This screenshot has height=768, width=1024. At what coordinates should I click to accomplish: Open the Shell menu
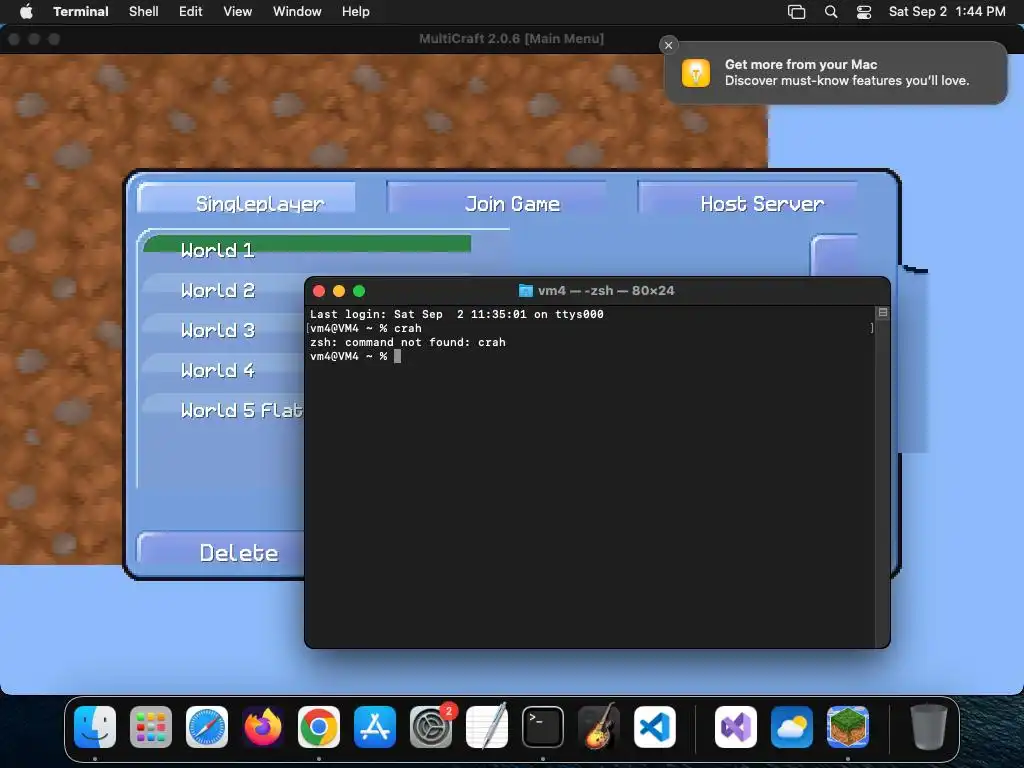(x=144, y=11)
